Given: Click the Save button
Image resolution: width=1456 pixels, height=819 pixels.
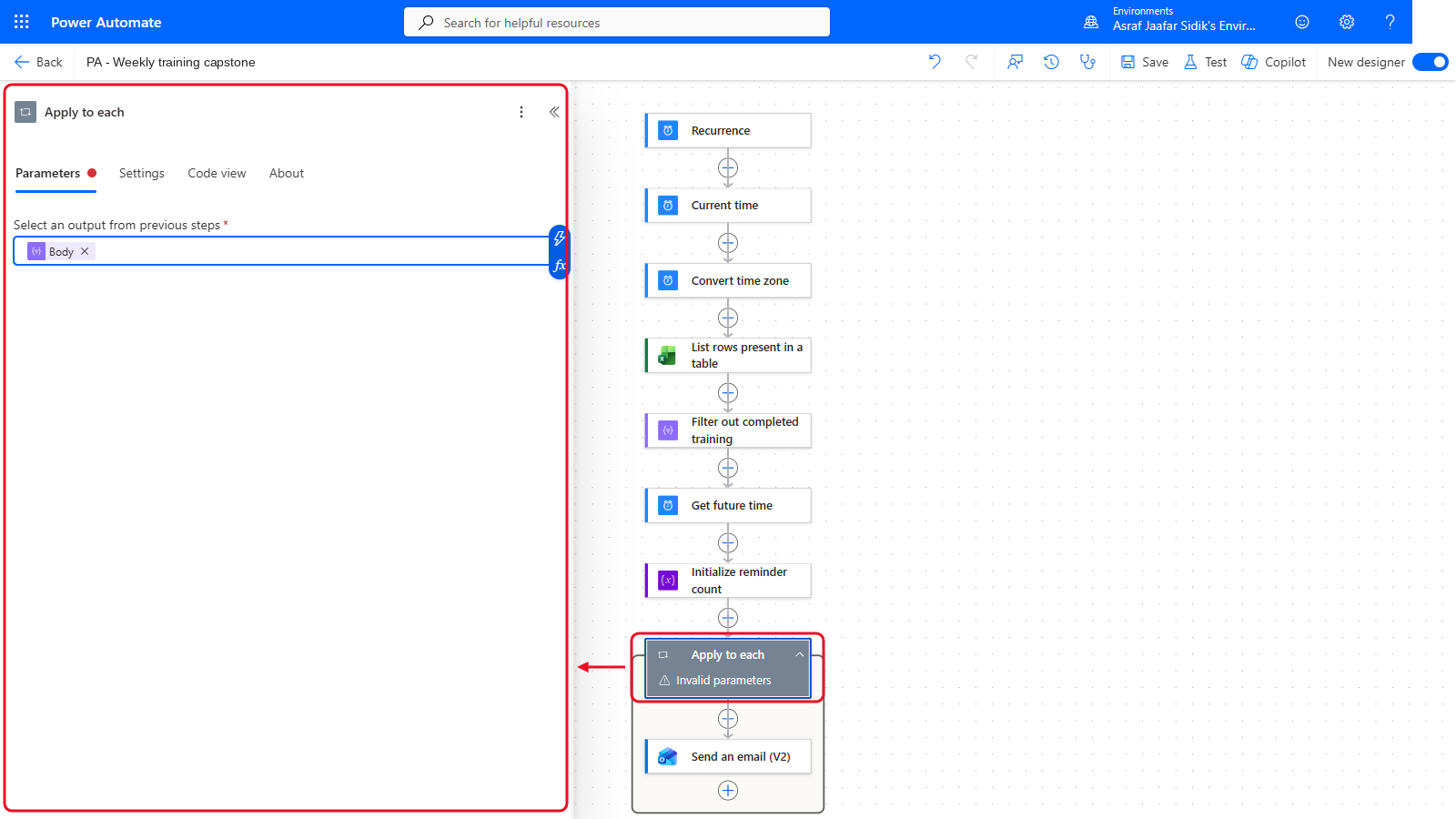Looking at the screenshot, I should point(1145,62).
